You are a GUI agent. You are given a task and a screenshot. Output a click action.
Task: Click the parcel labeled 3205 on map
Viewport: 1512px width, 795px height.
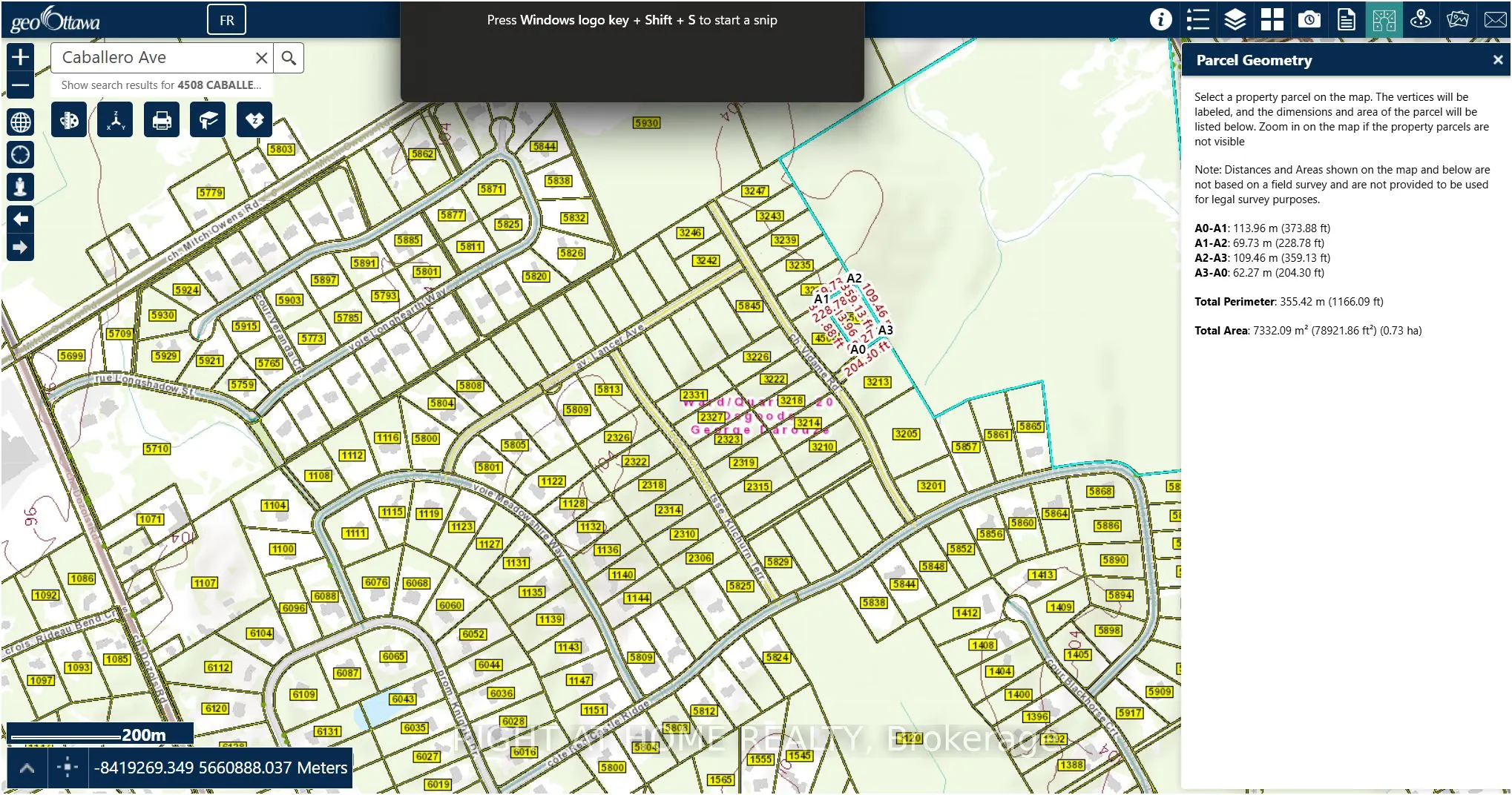coord(906,434)
